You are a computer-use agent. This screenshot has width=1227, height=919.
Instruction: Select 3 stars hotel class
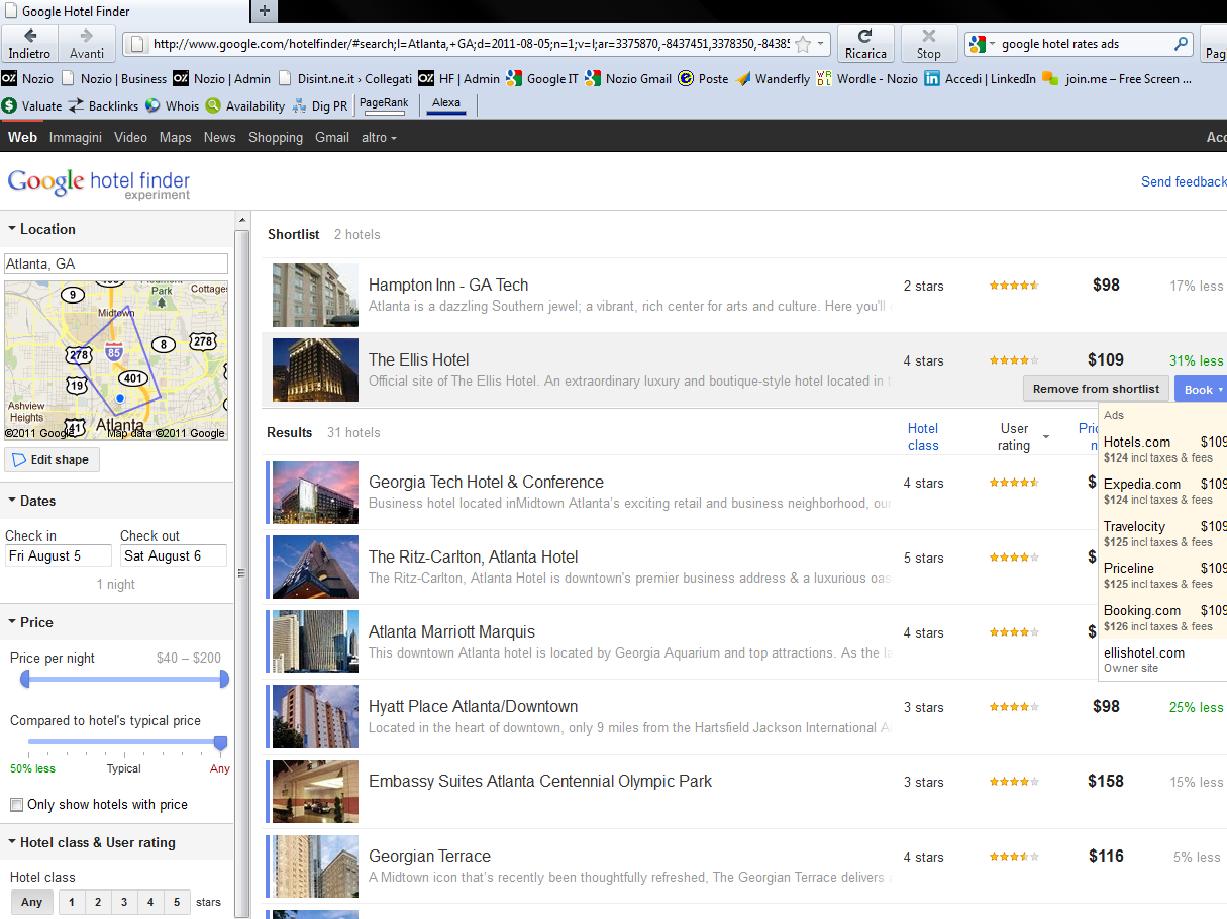(x=124, y=902)
